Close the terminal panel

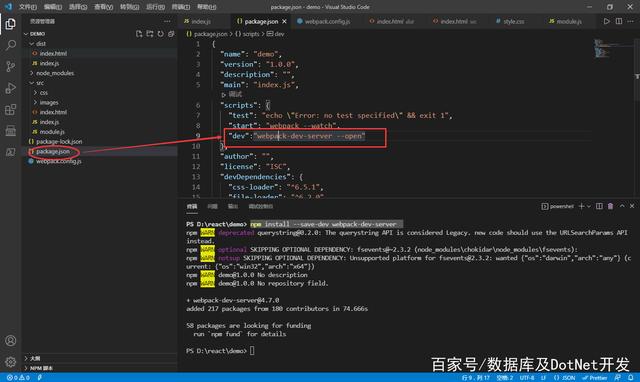coord(632,207)
